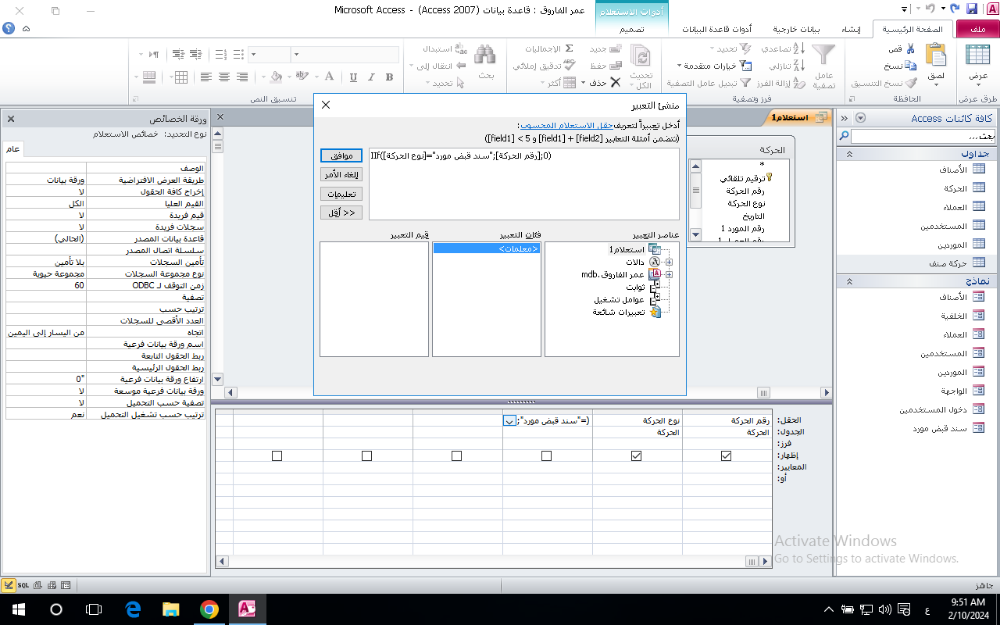Open the font size dropdown in ribbon
This screenshot has height=625, width=1000.
pos(253,55)
